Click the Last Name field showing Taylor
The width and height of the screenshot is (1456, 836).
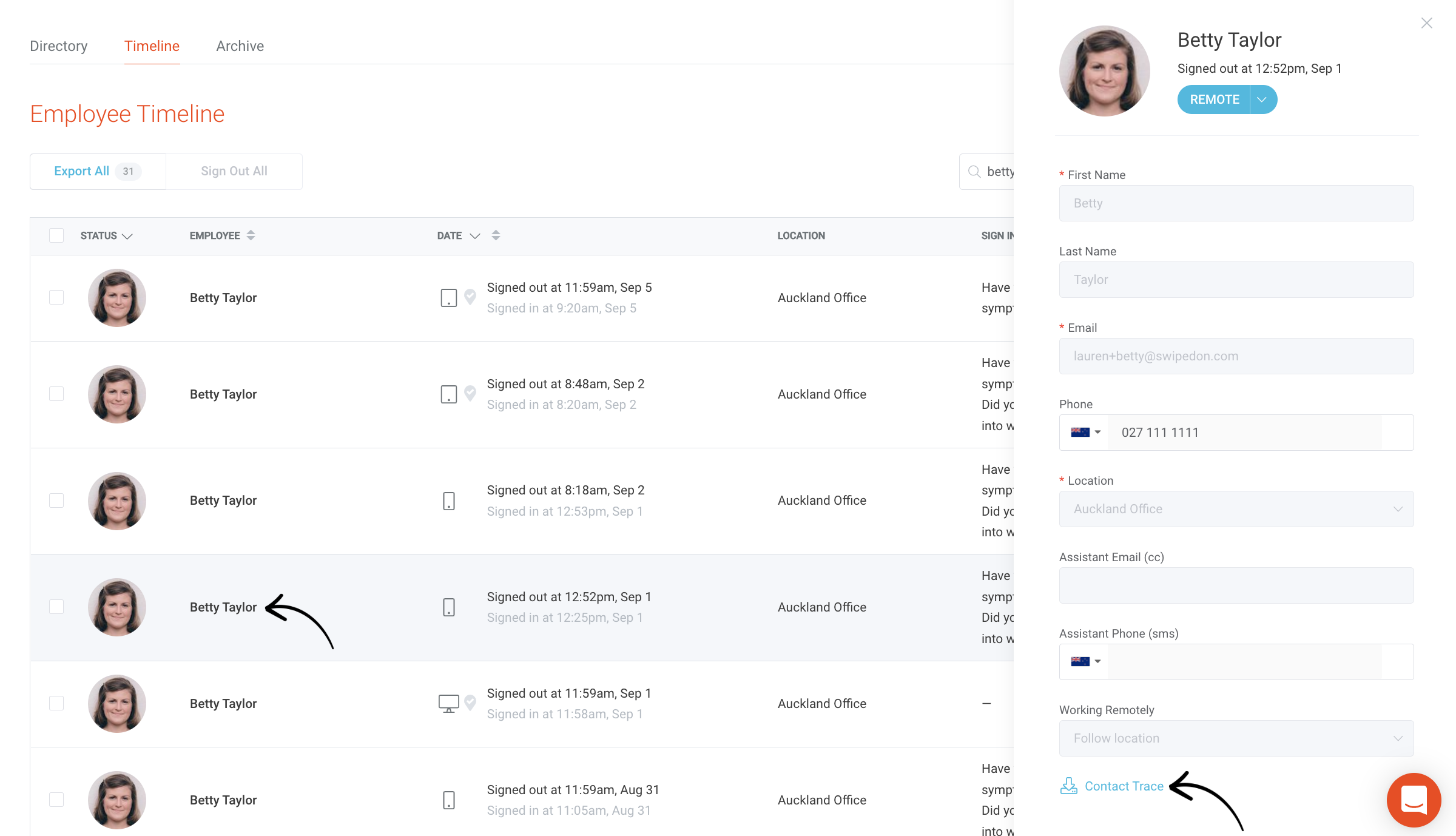click(x=1236, y=280)
